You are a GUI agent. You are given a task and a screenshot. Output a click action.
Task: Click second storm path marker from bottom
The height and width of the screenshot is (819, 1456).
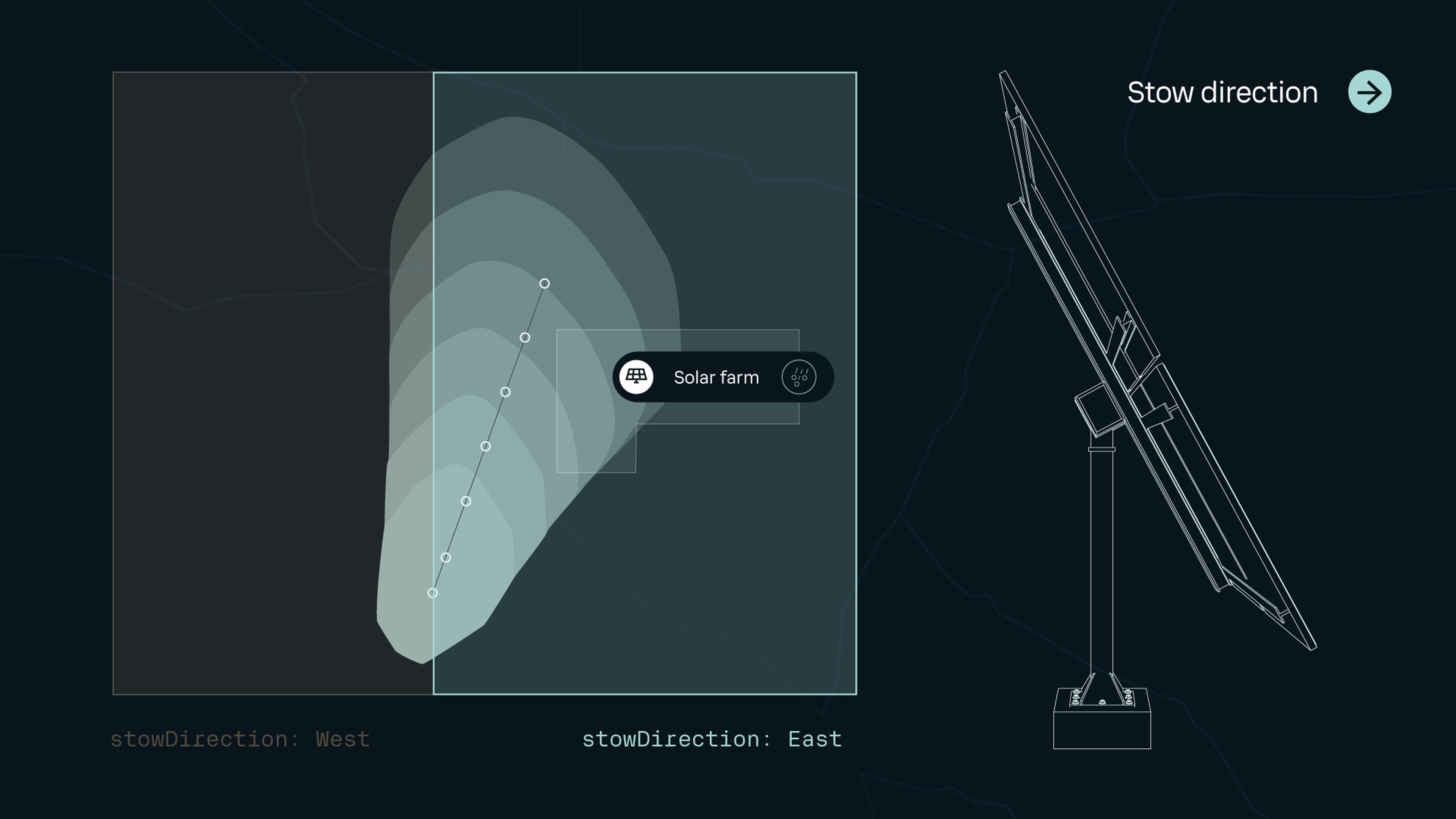(446, 557)
